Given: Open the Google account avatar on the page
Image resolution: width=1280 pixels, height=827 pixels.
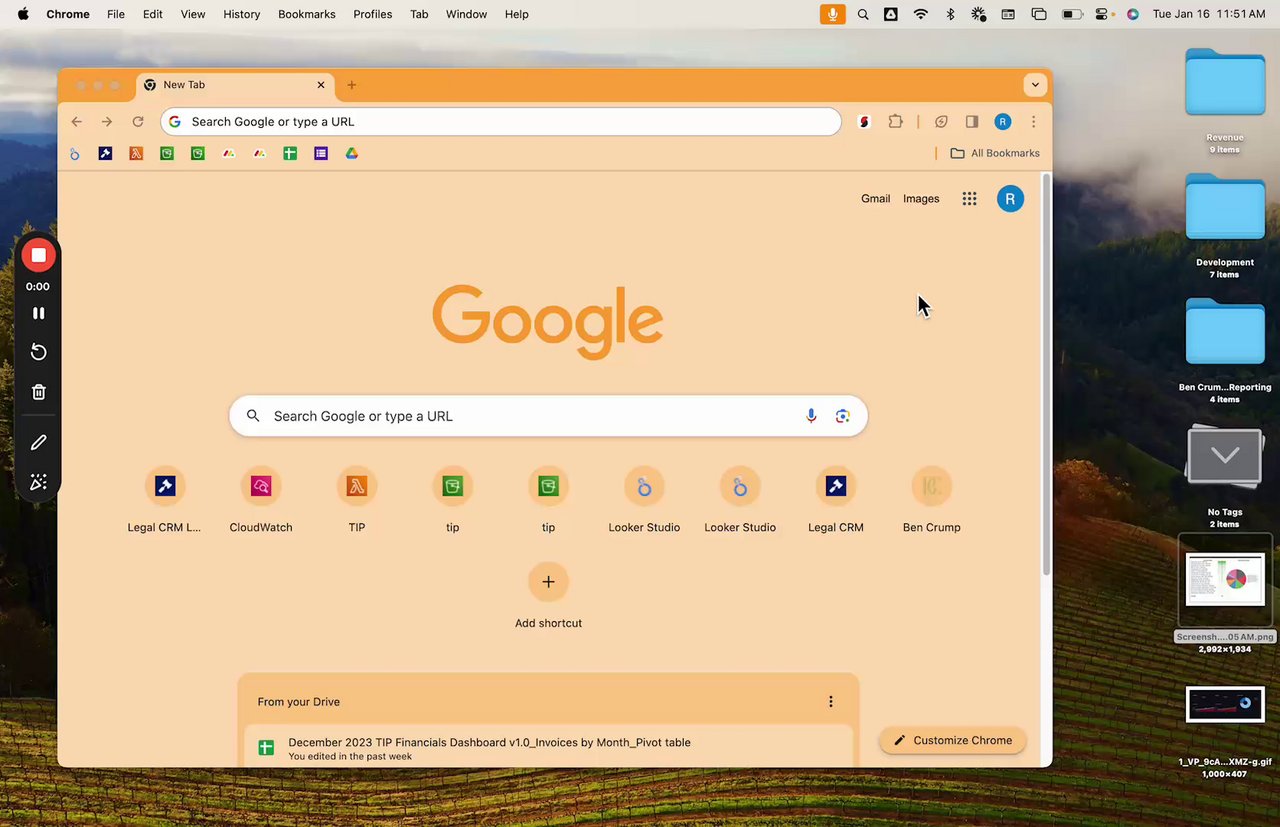Looking at the screenshot, I should pos(1010,199).
